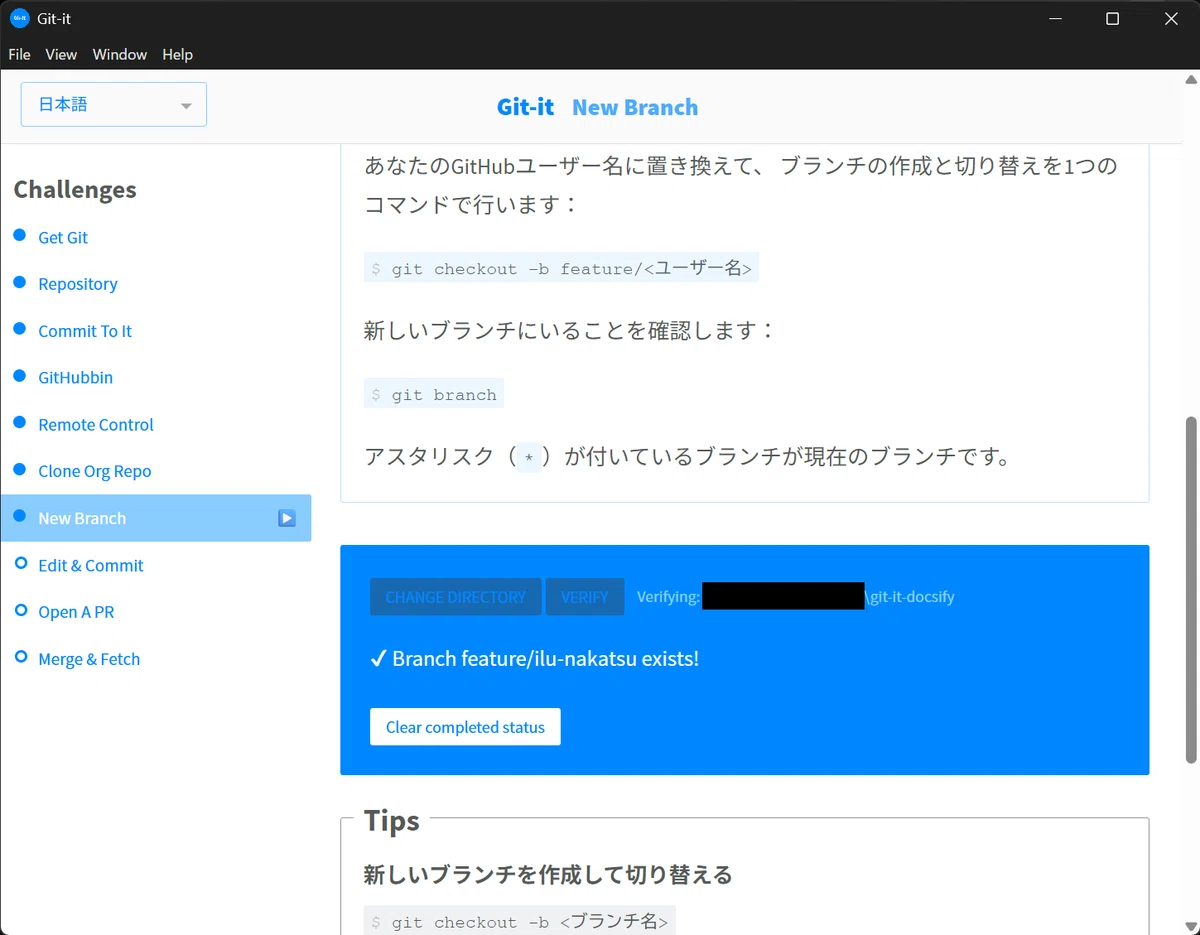Click the play icon beside New Branch
Image resolution: width=1200 pixels, height=935 pixels.
click(x=287, y=518)
